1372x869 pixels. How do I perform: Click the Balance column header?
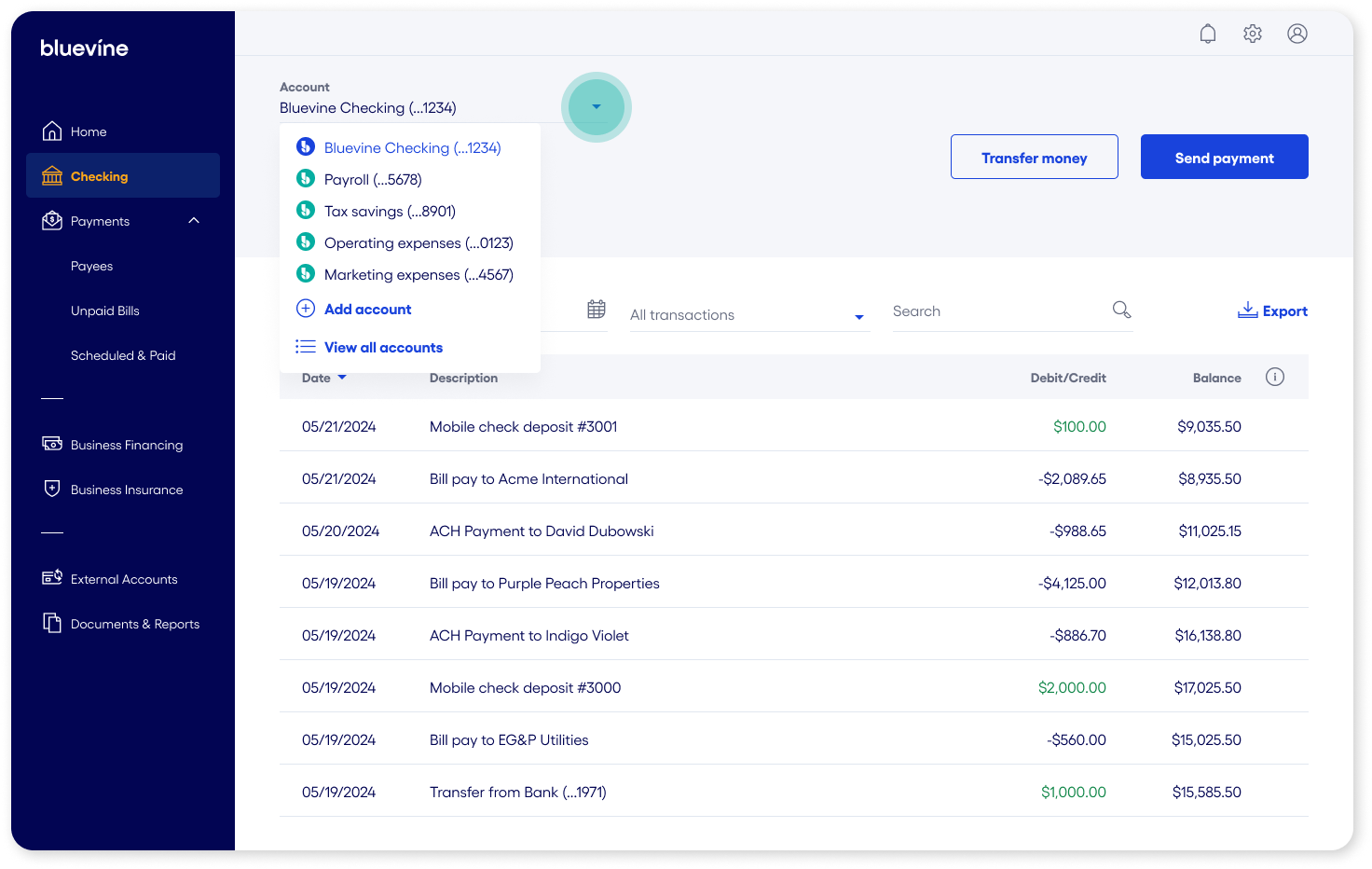pos(1216,378)
